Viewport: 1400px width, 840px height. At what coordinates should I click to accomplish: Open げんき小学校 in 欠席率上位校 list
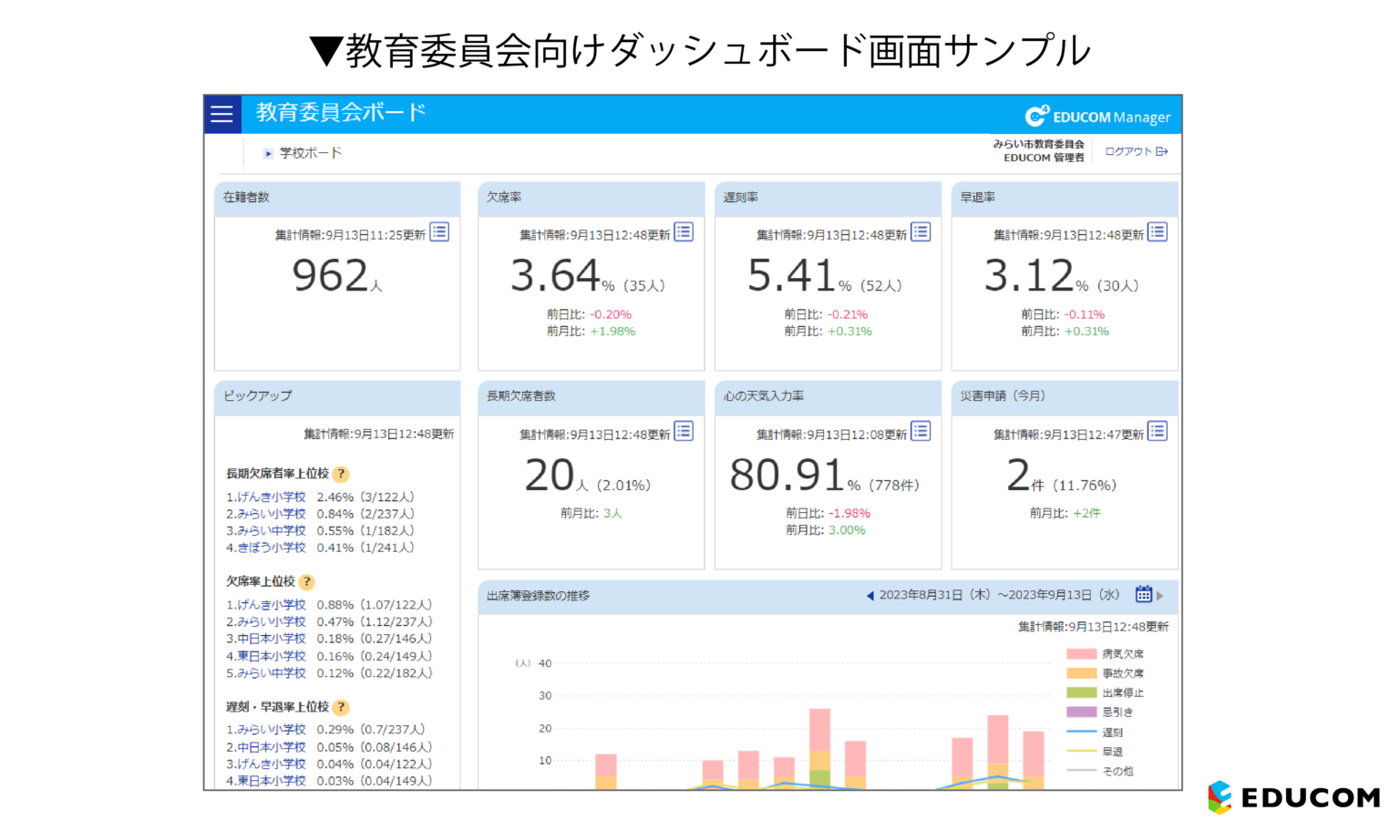click(x=265, y=603)
